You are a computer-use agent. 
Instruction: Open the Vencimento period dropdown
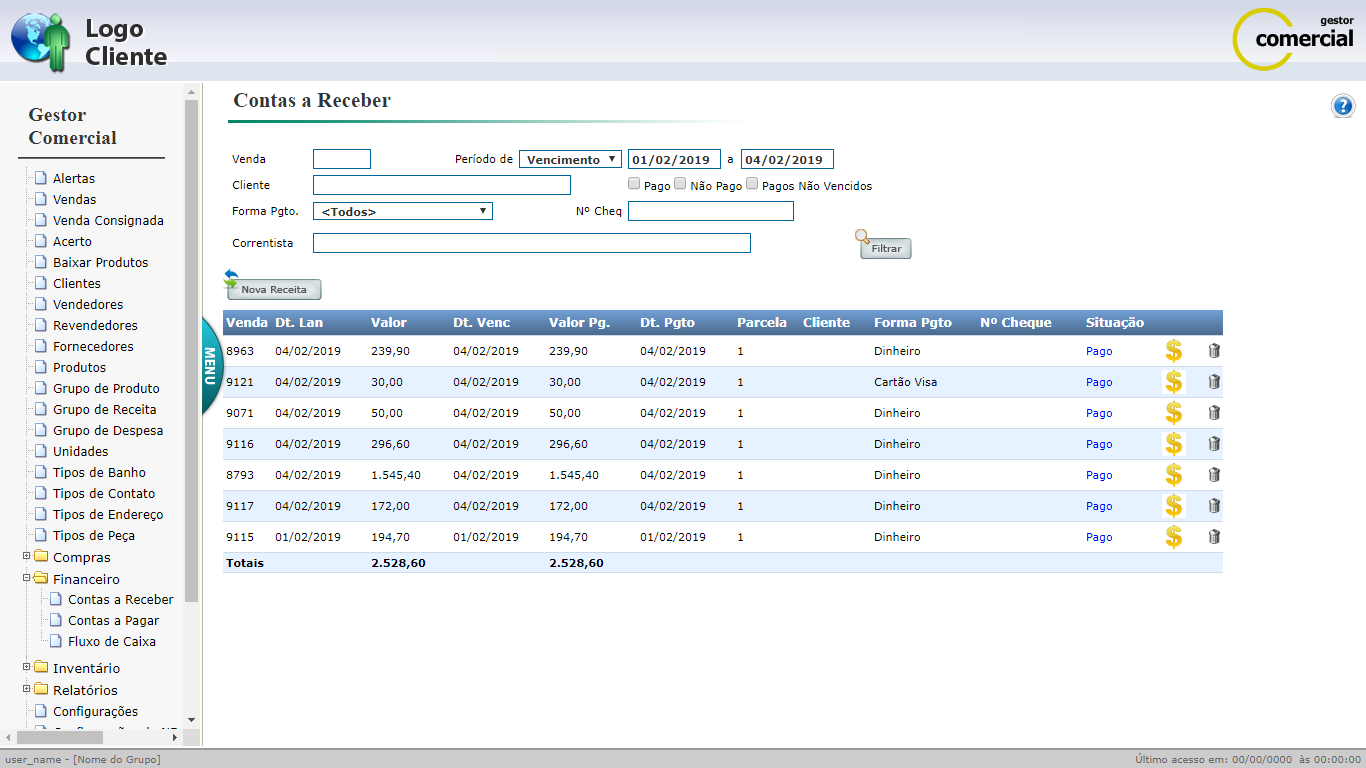(x=570, y=159)
